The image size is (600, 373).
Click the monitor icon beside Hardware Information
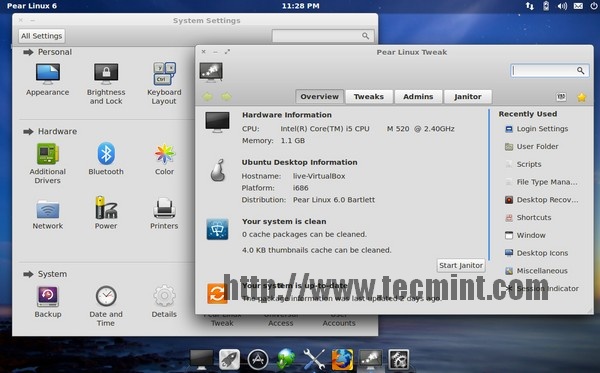[217, 122]
